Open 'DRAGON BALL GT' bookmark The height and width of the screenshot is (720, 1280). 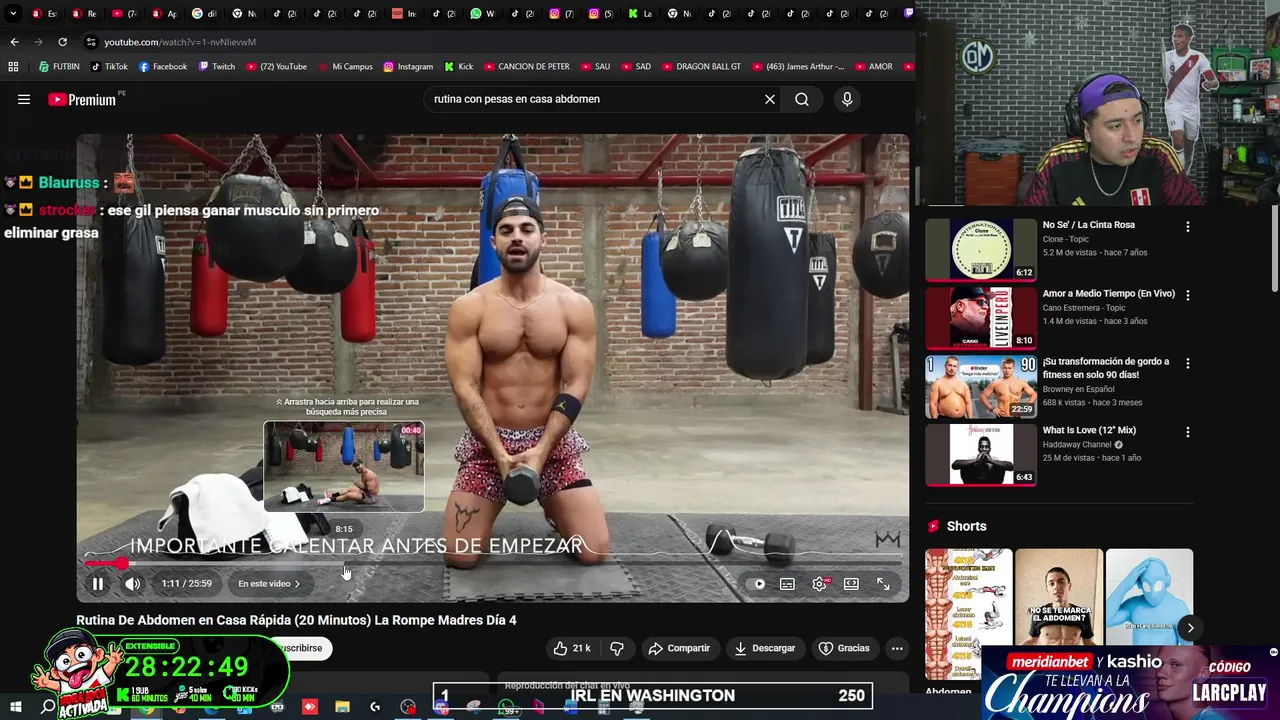pos(701,67)
